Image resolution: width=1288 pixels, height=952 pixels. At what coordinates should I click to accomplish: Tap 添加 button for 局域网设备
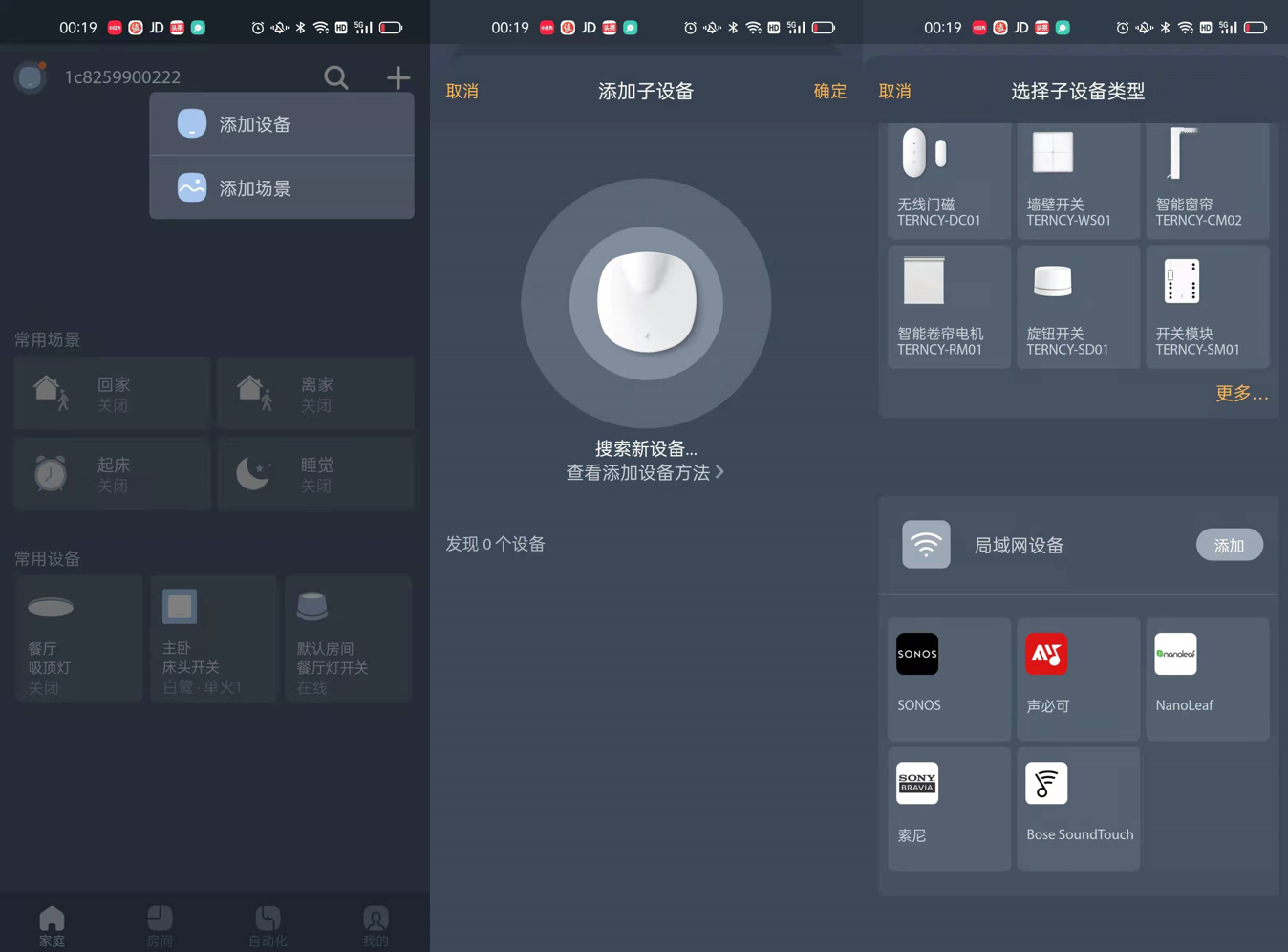point(1229,546)
